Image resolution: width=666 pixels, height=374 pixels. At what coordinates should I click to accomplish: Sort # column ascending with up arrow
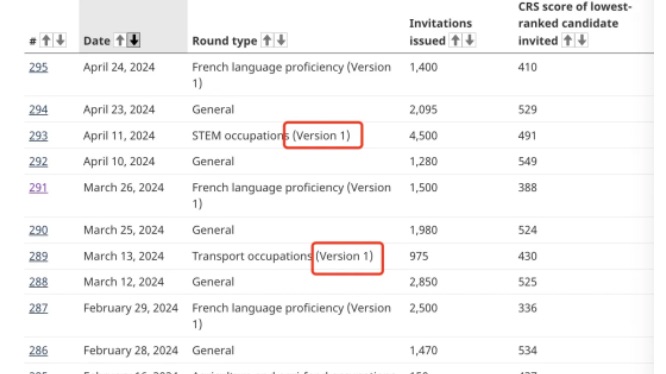pos(46,40)
